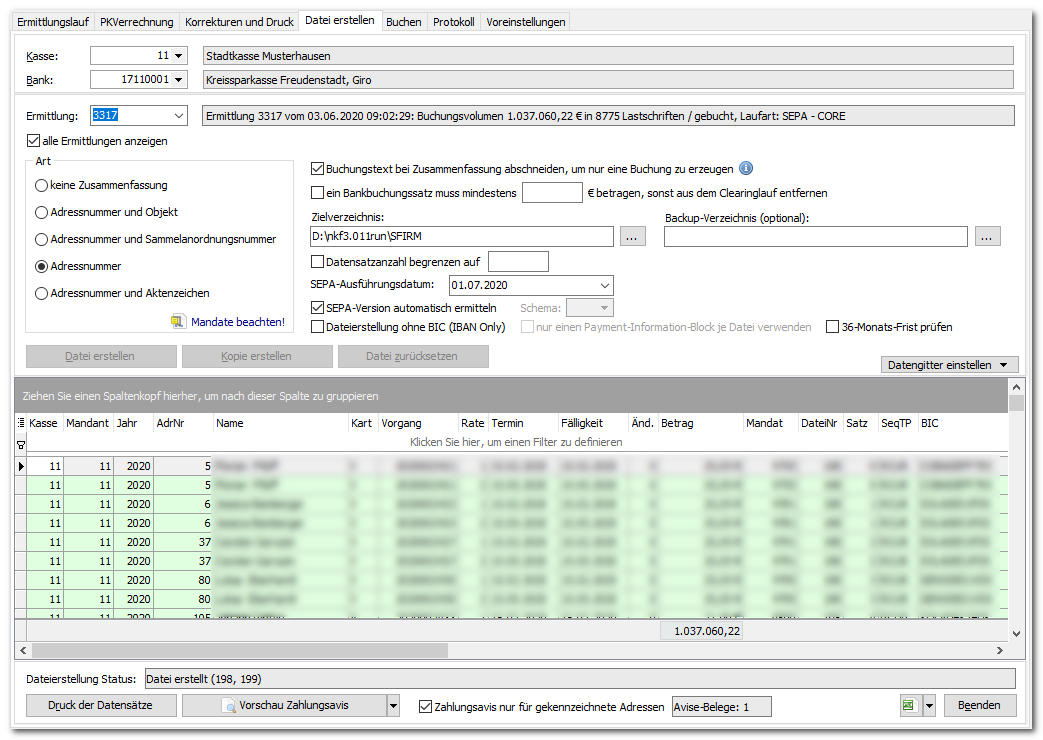Switch to the Ermittlungslauf tab

(53, 22)
